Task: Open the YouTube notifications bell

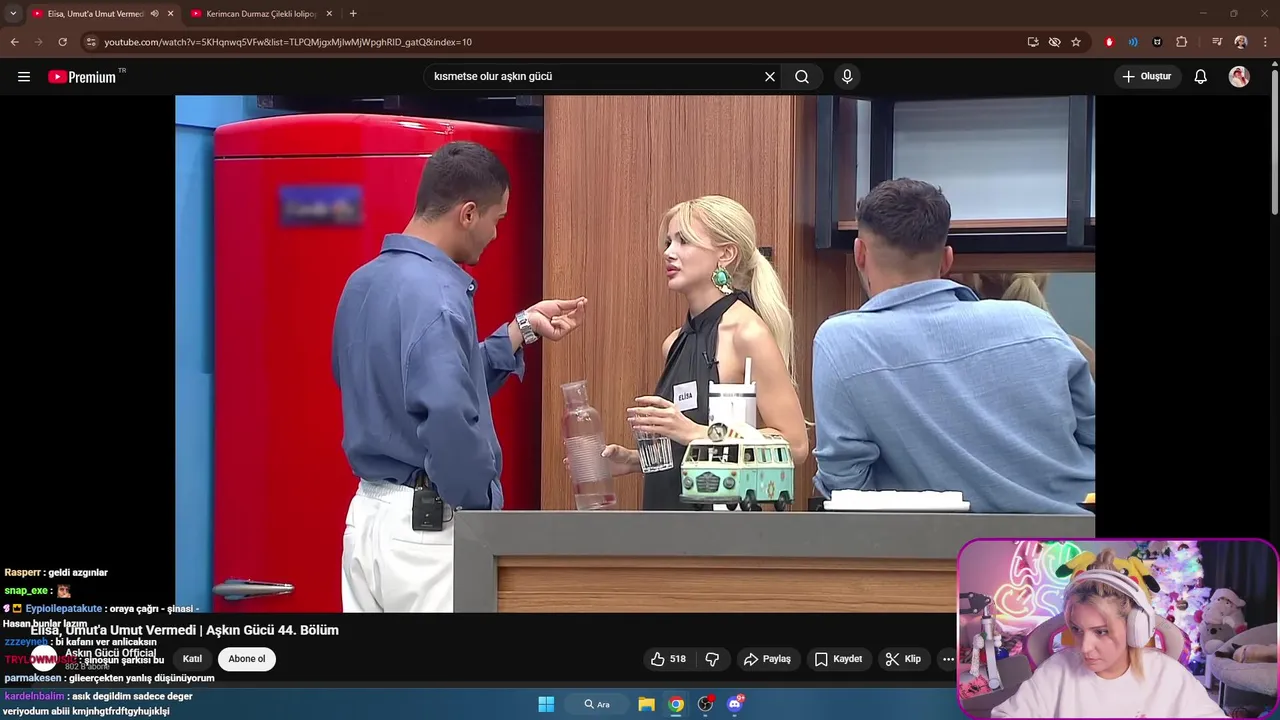Action: point(1201,77)
